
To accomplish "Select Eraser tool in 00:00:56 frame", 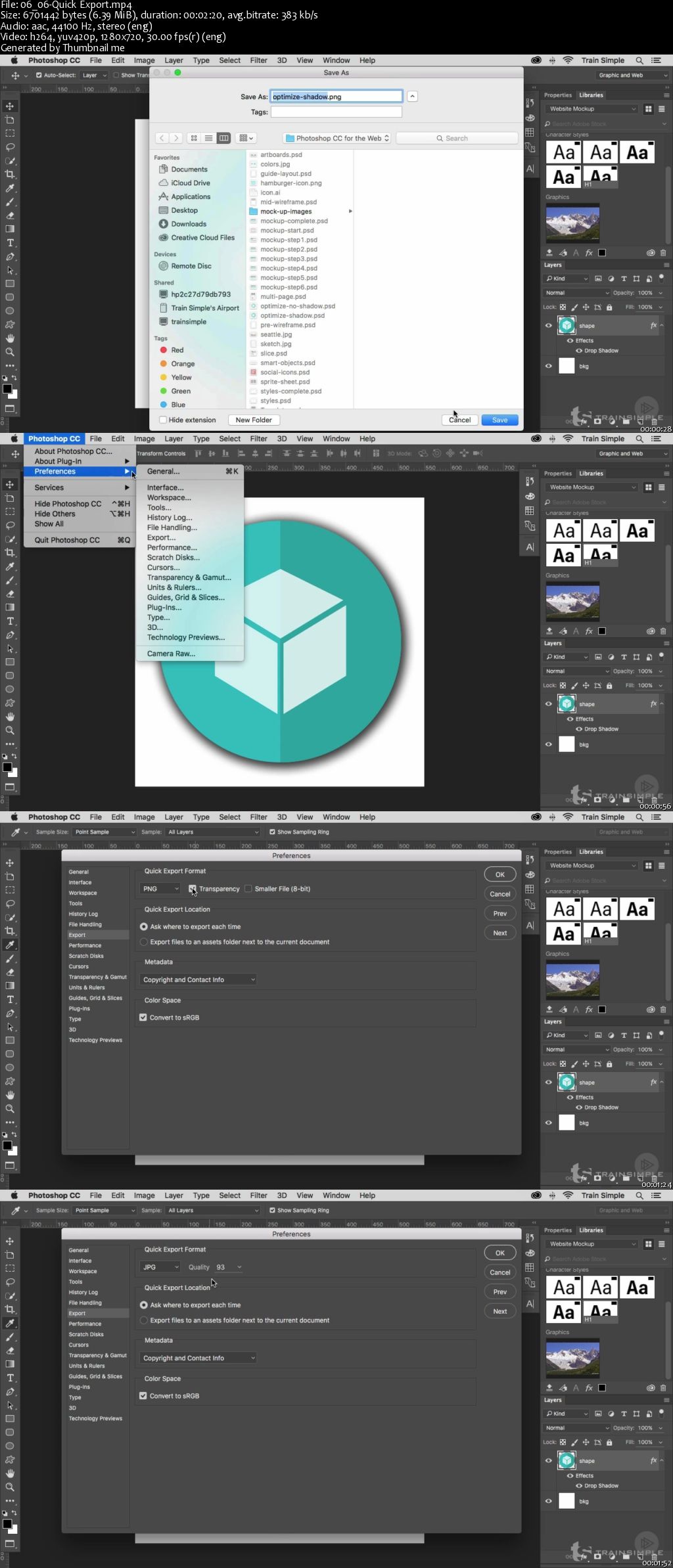I will pyautogui.click(x=10, y=594).
